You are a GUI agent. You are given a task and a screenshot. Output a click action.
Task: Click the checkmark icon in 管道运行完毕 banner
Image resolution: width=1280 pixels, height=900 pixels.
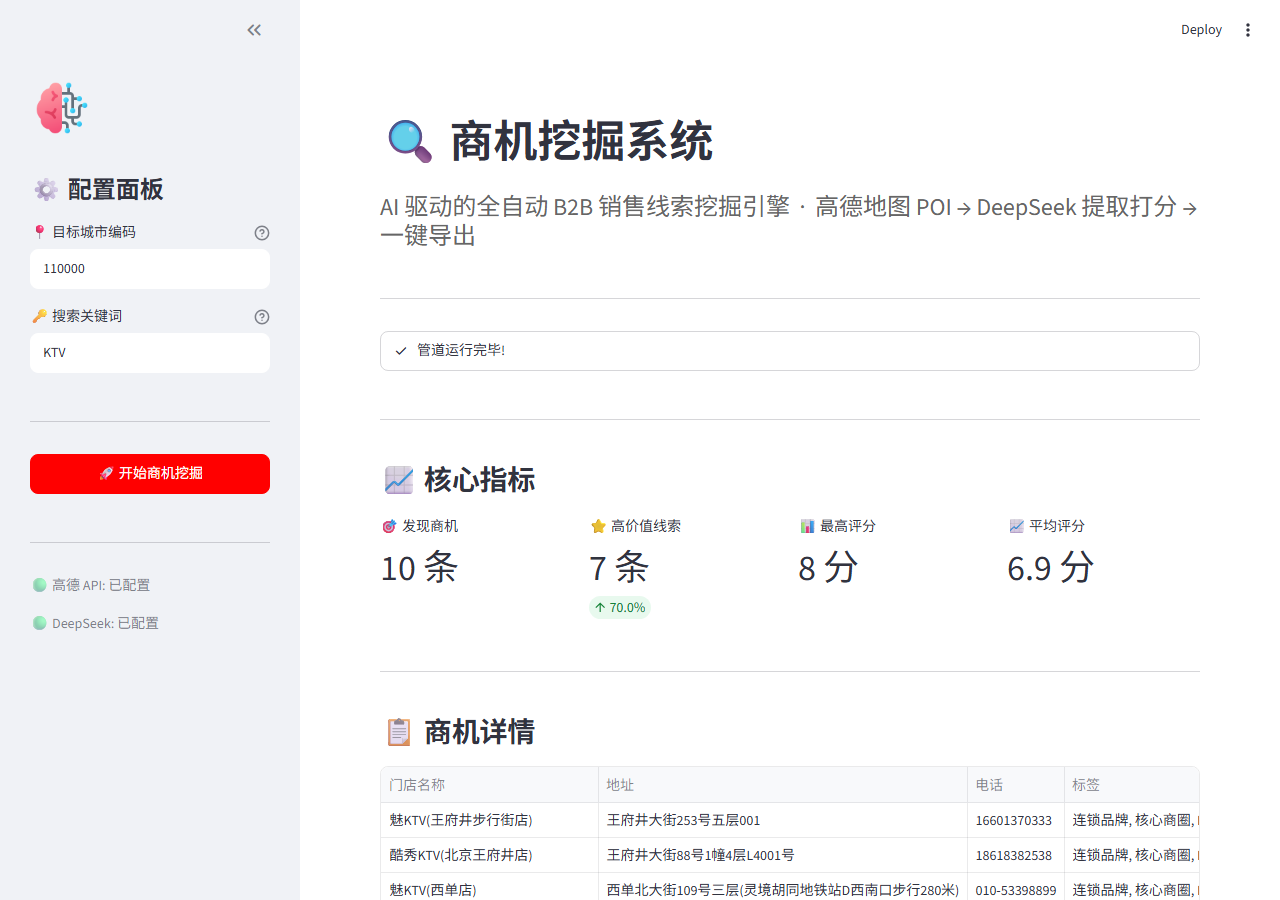401,351
